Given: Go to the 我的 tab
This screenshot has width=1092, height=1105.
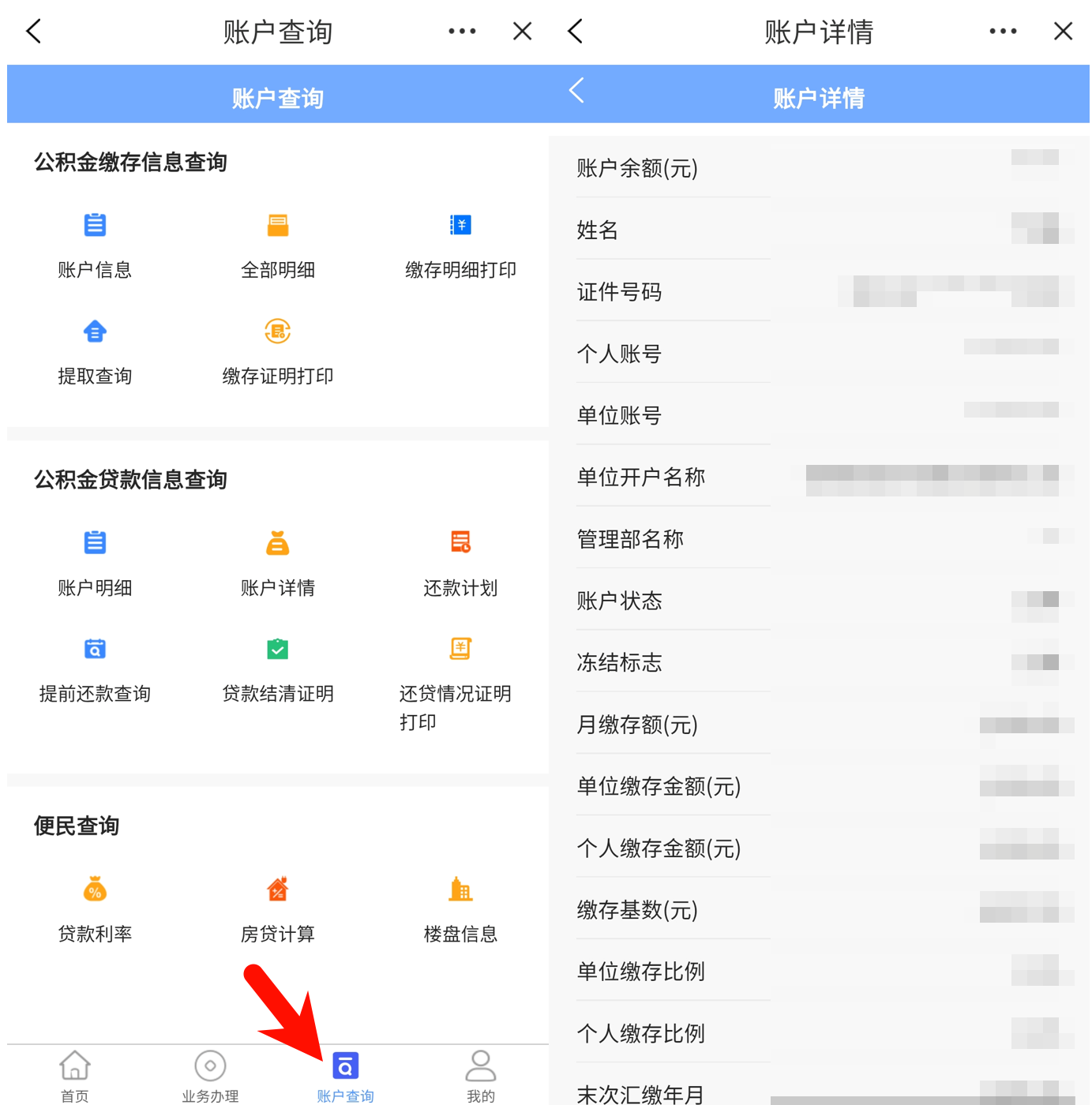Looking at the screenshot, I should [x=480, y=1075].
